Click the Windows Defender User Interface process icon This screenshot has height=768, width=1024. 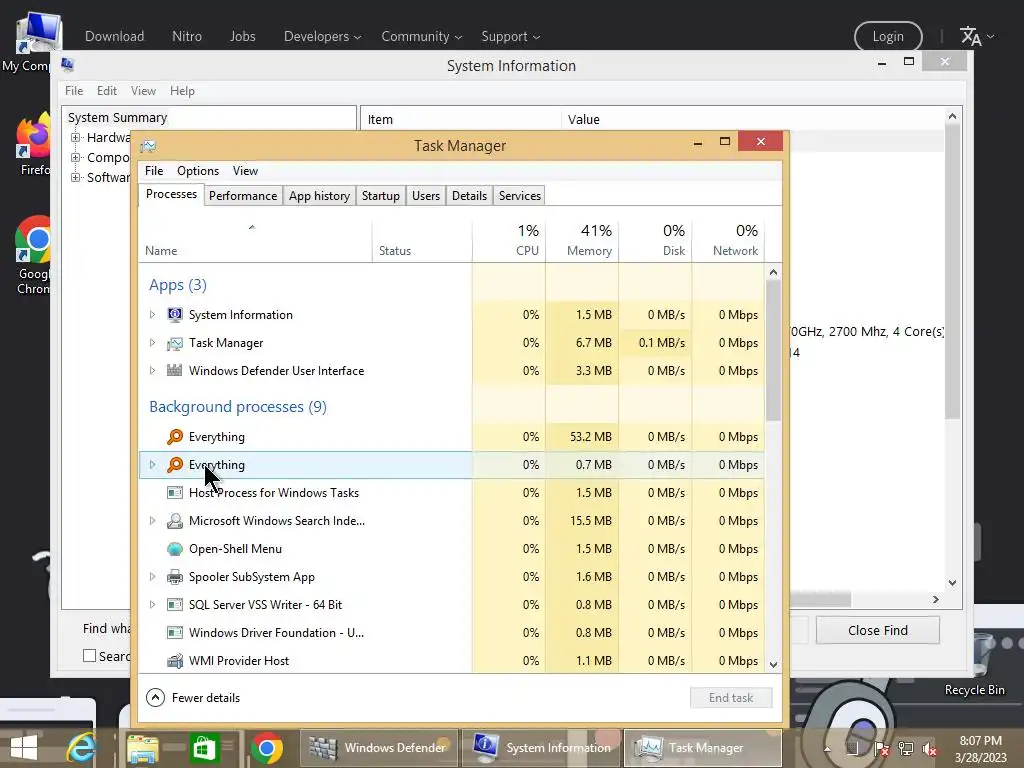click(x=174, y=370)
